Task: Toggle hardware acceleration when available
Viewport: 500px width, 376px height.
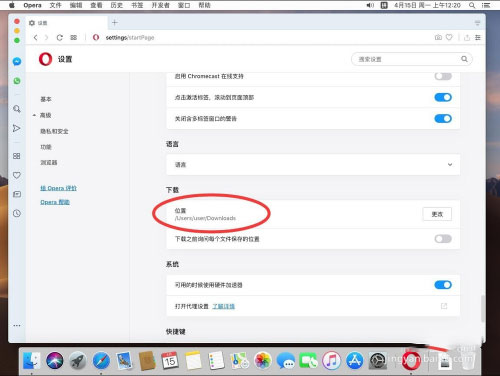Action: 443,285
